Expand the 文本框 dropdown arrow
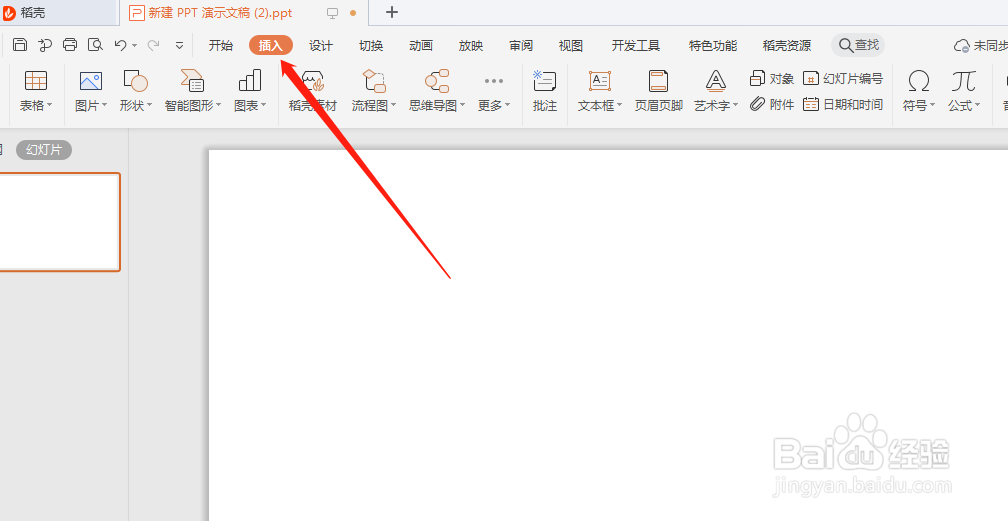This screenshot has height=521, width=1008. pos(620,105)
